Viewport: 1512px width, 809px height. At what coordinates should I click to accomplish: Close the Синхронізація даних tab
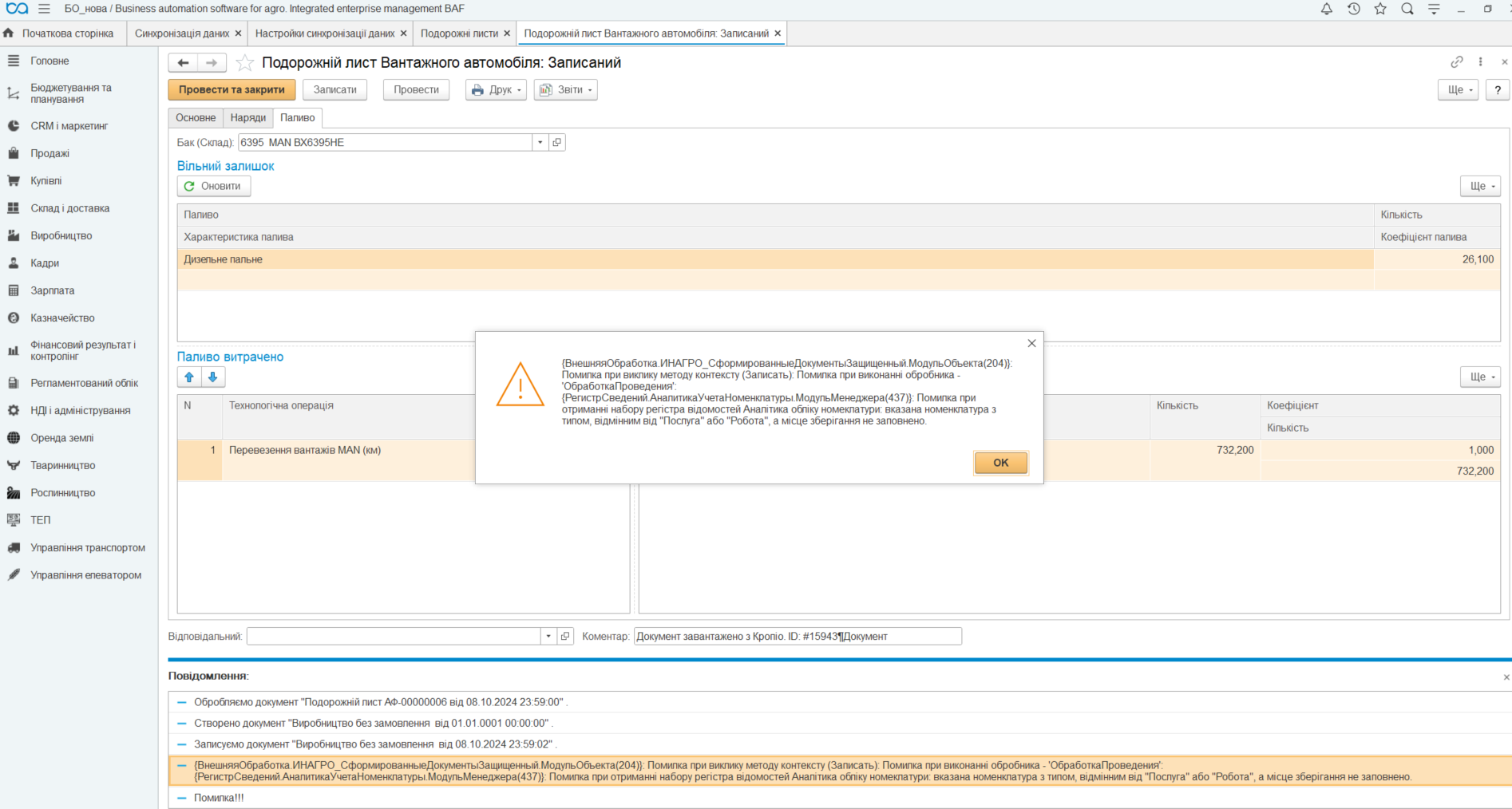238,34
